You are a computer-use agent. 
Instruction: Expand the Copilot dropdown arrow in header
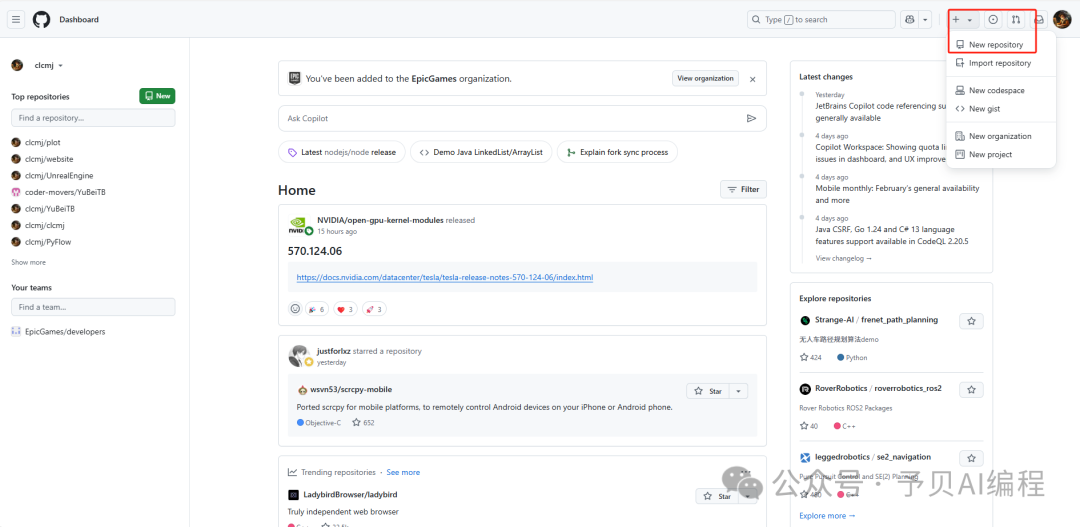[926, 19]
